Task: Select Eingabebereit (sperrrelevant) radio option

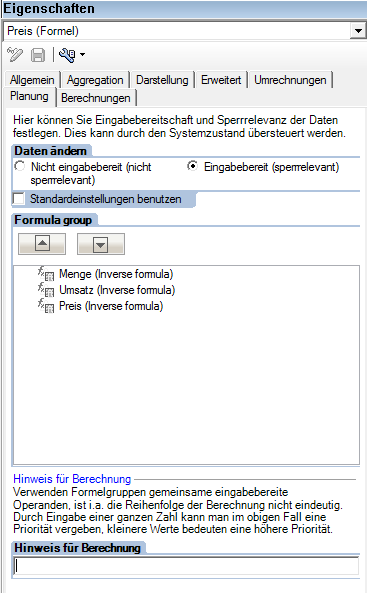Action: pos(192,166)
